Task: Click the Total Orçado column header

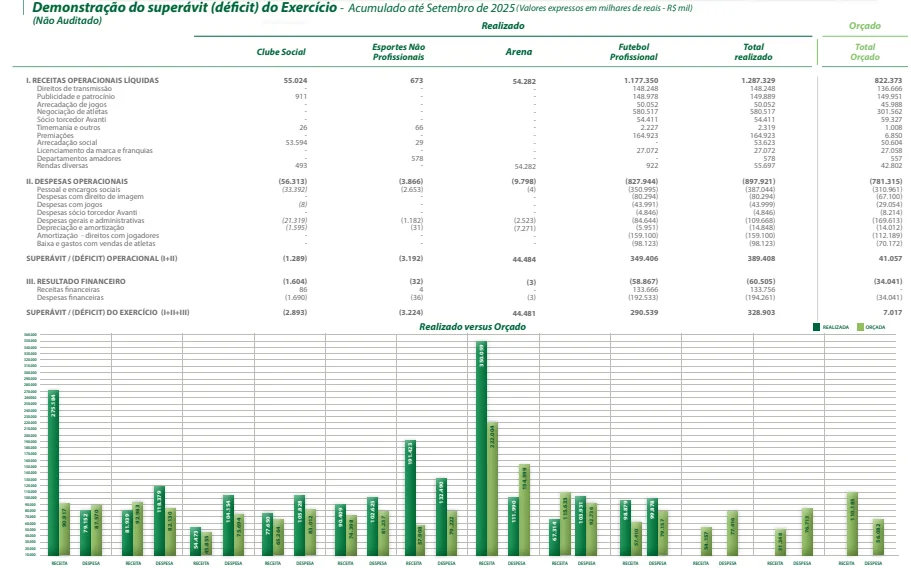Action: tap(864, 51)
